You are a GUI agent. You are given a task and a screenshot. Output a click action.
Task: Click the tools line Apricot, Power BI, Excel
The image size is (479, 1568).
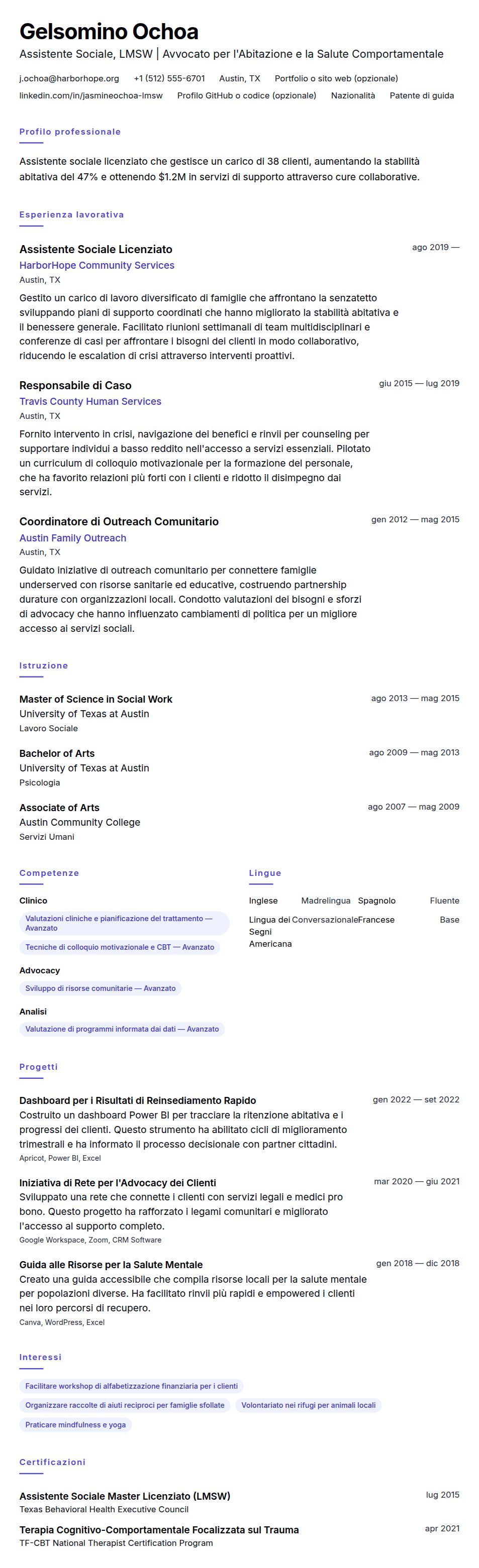click(x=60, y=1158)
